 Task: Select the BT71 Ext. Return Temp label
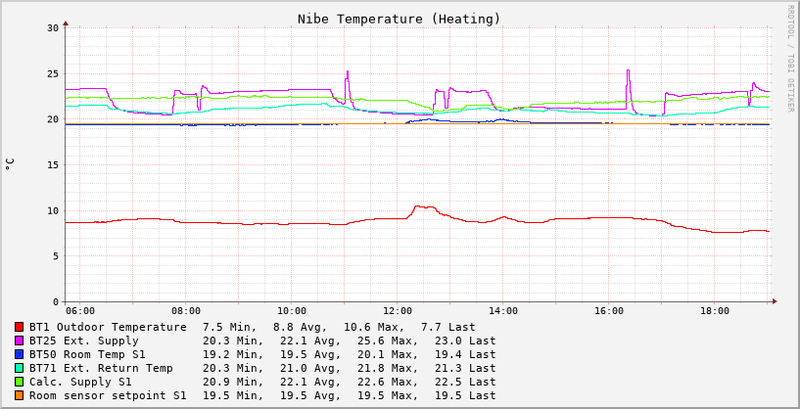point(101,368)
